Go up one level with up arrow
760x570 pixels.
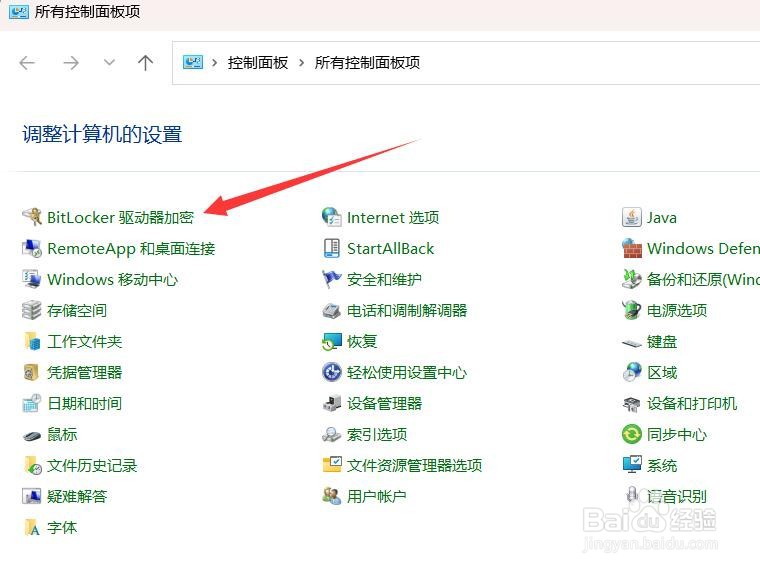click(145, 63)
